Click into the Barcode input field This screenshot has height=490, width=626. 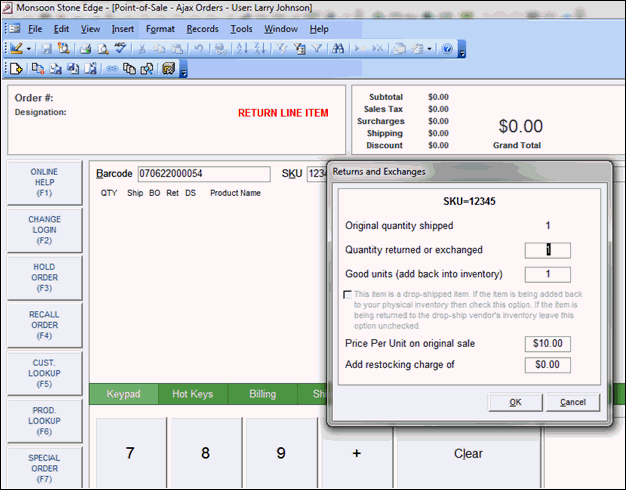click(204, 174)
